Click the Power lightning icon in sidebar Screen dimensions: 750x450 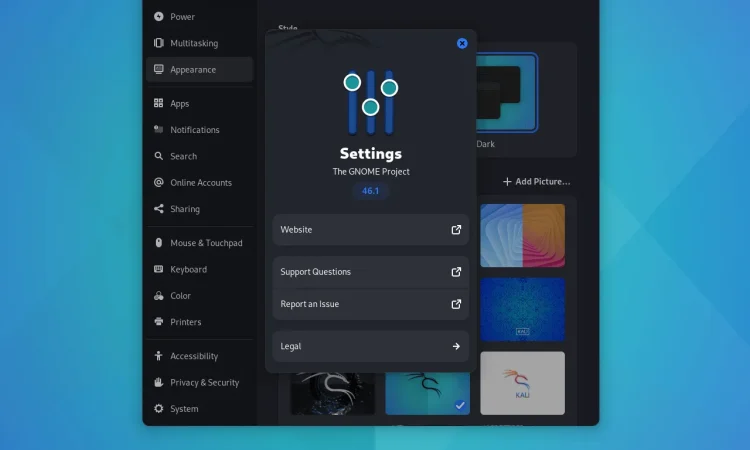point(159,17)
